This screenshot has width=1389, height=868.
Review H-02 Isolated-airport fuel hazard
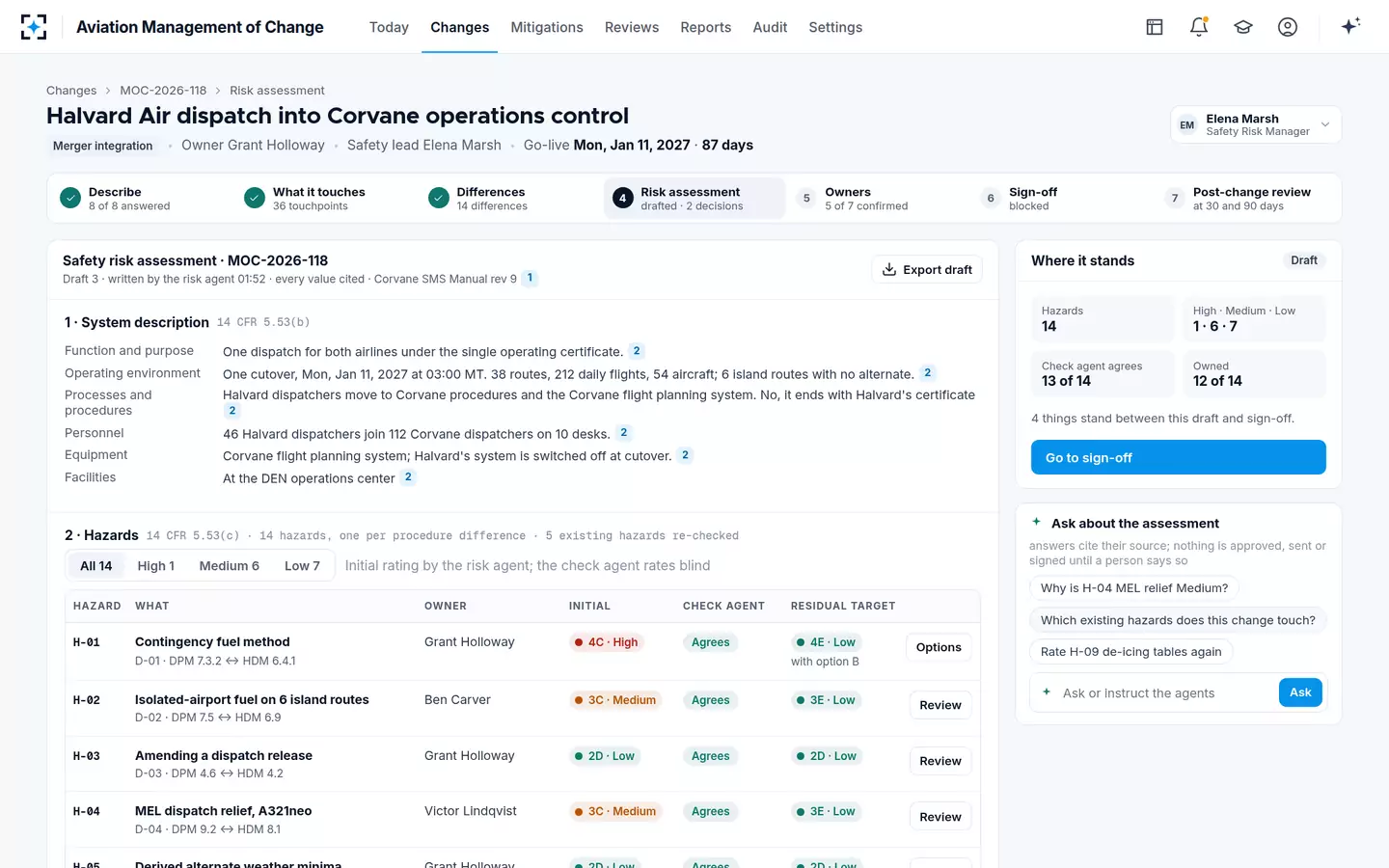coord(940,706)
